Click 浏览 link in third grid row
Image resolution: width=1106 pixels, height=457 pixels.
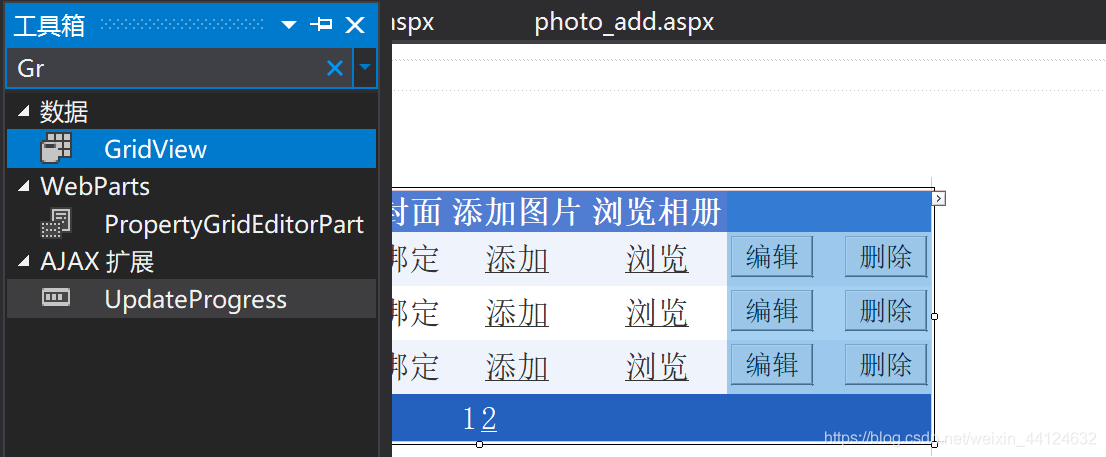pos(657,367)
